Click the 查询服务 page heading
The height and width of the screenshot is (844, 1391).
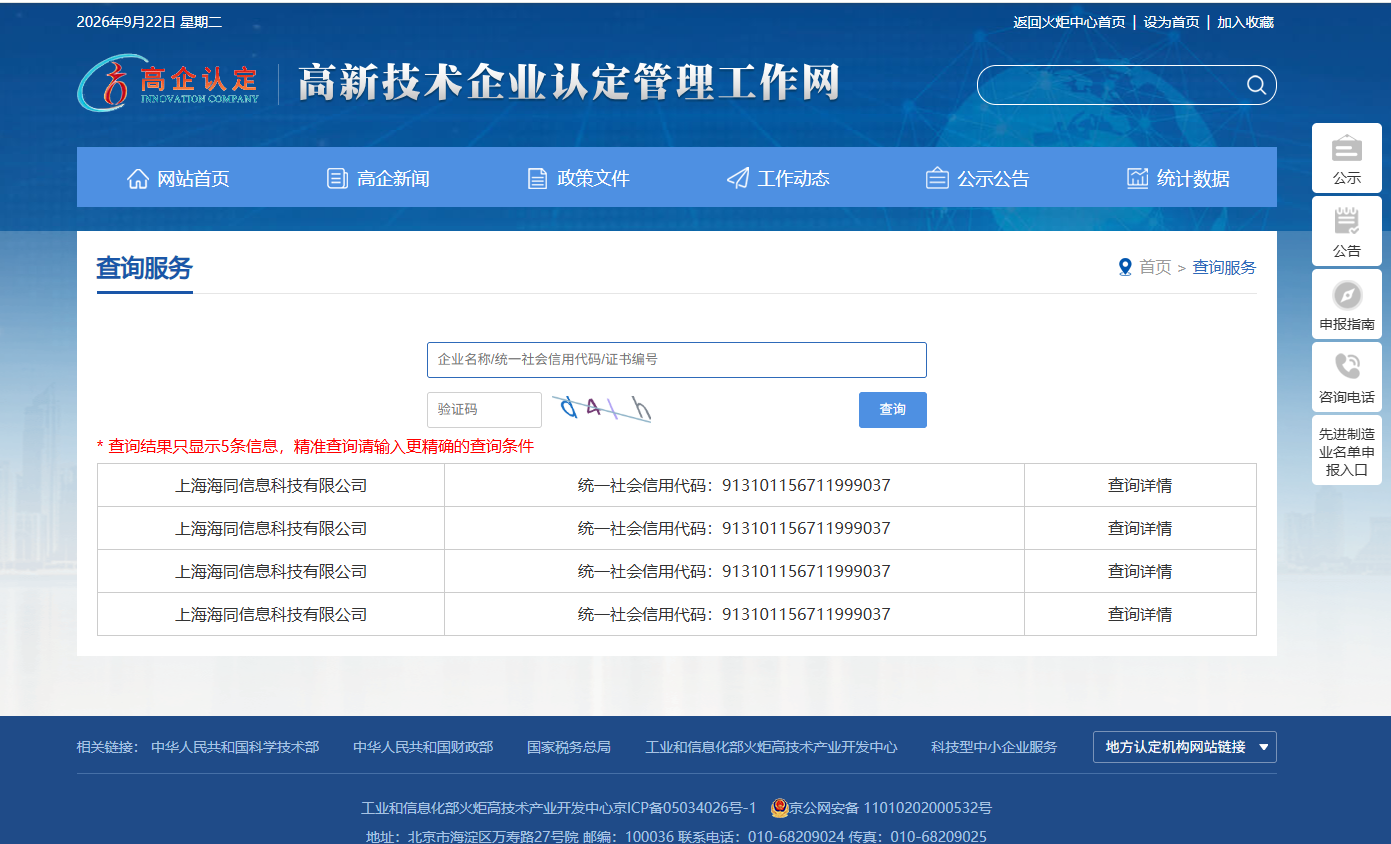144,268
